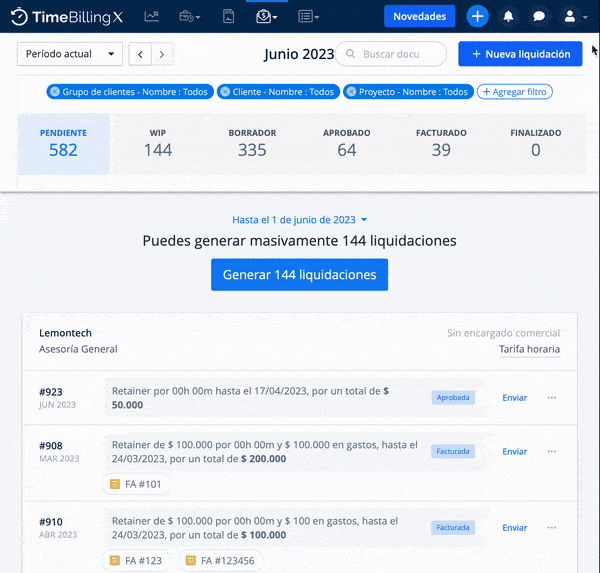The height and width of the screenshot is (573, 600).
Task: Expand the Período actual dropdown
Action: click(x=70, y=54)
